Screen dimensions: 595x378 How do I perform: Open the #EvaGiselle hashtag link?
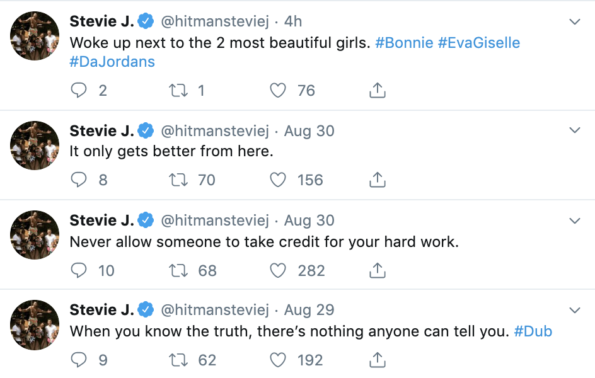coord(479,43)
